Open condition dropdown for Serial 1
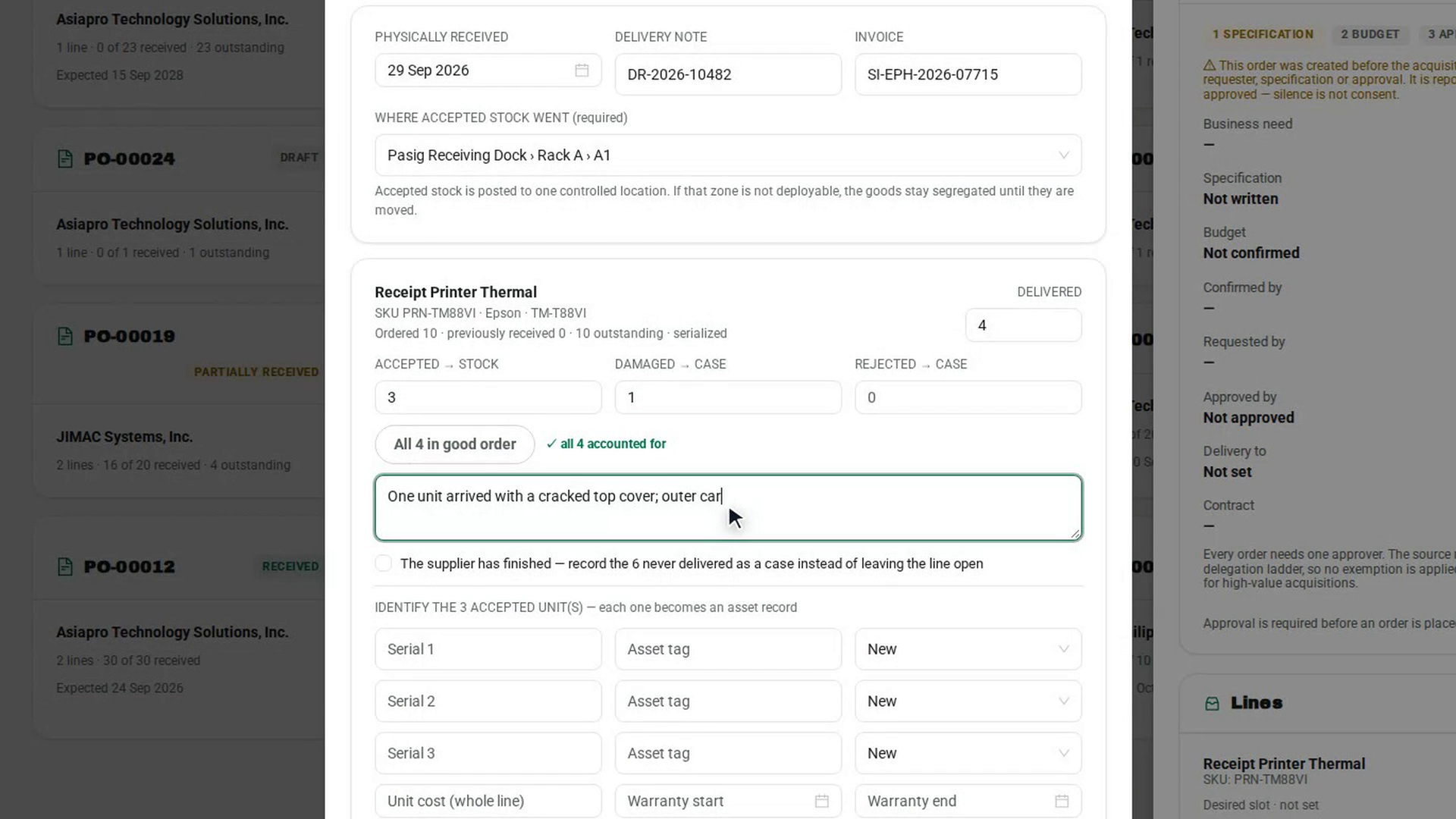1456x819 pixels. point(968,649)
